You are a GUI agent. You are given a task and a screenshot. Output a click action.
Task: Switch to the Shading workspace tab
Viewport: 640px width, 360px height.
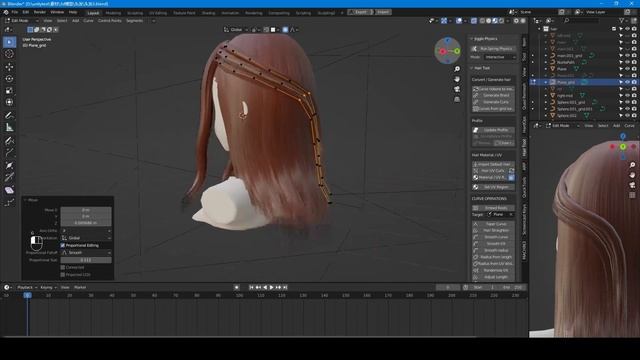tap(208, 13)
